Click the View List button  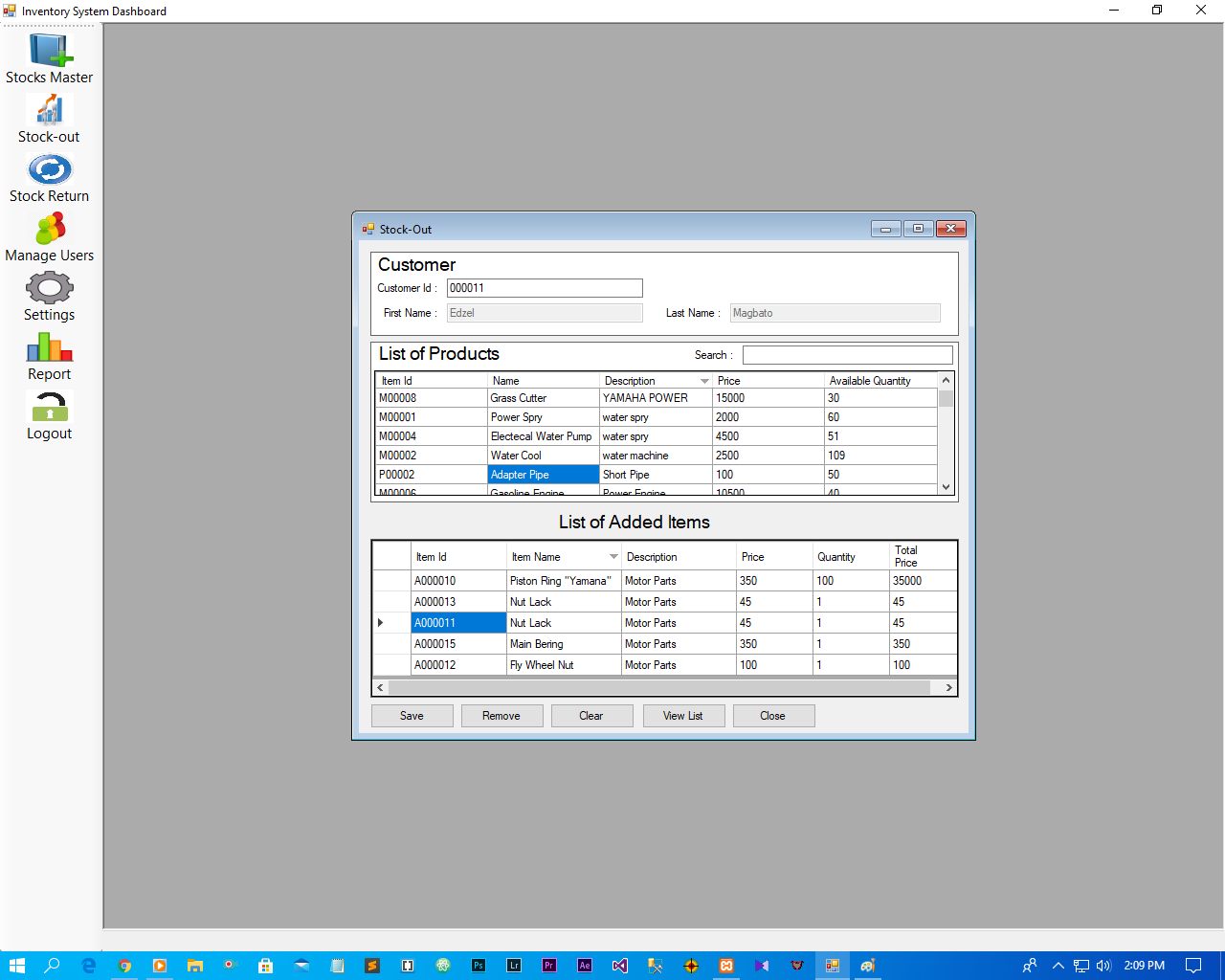click(x=683, y=715)
